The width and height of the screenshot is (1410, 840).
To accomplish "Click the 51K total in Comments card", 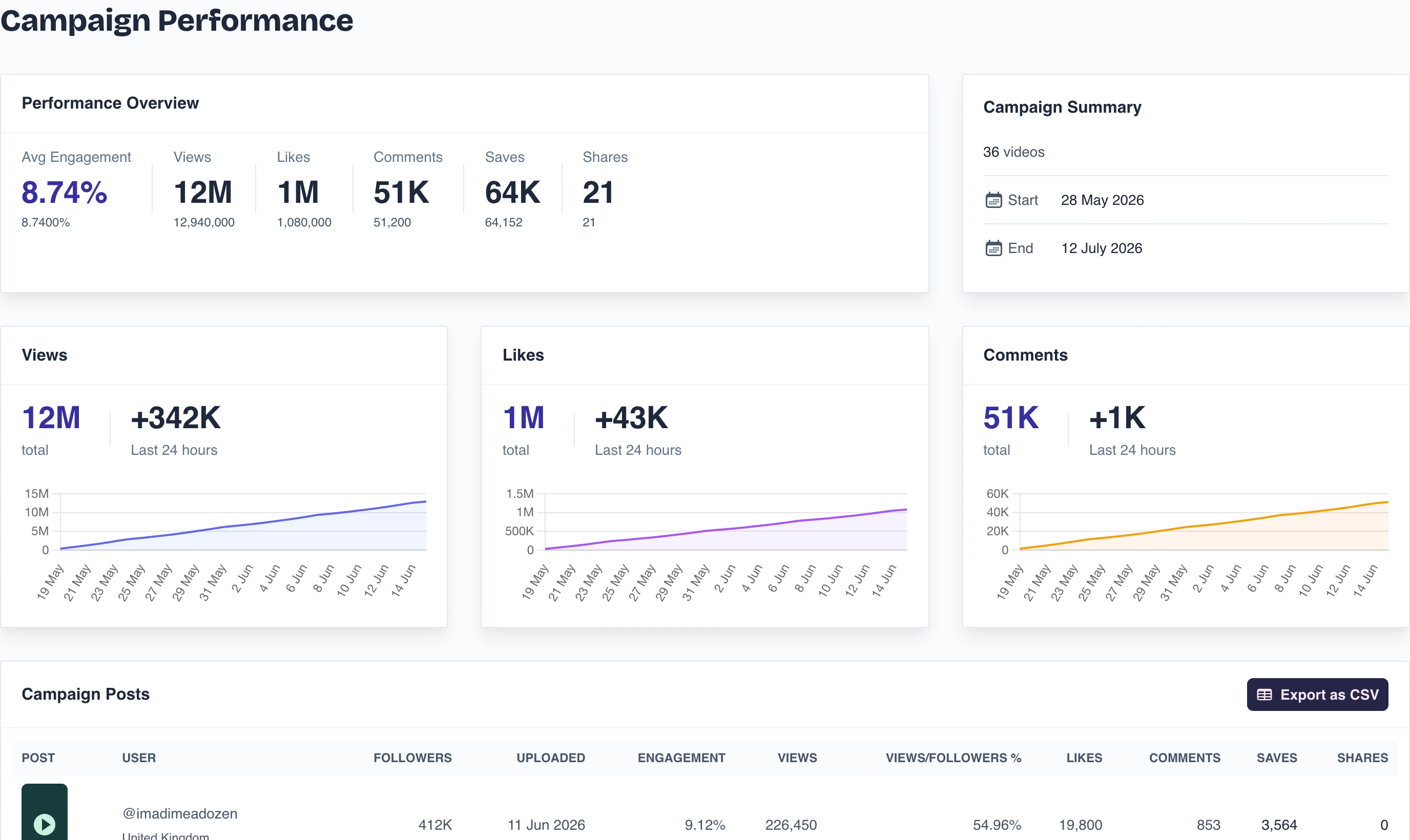I will (x=1010, y=418).
